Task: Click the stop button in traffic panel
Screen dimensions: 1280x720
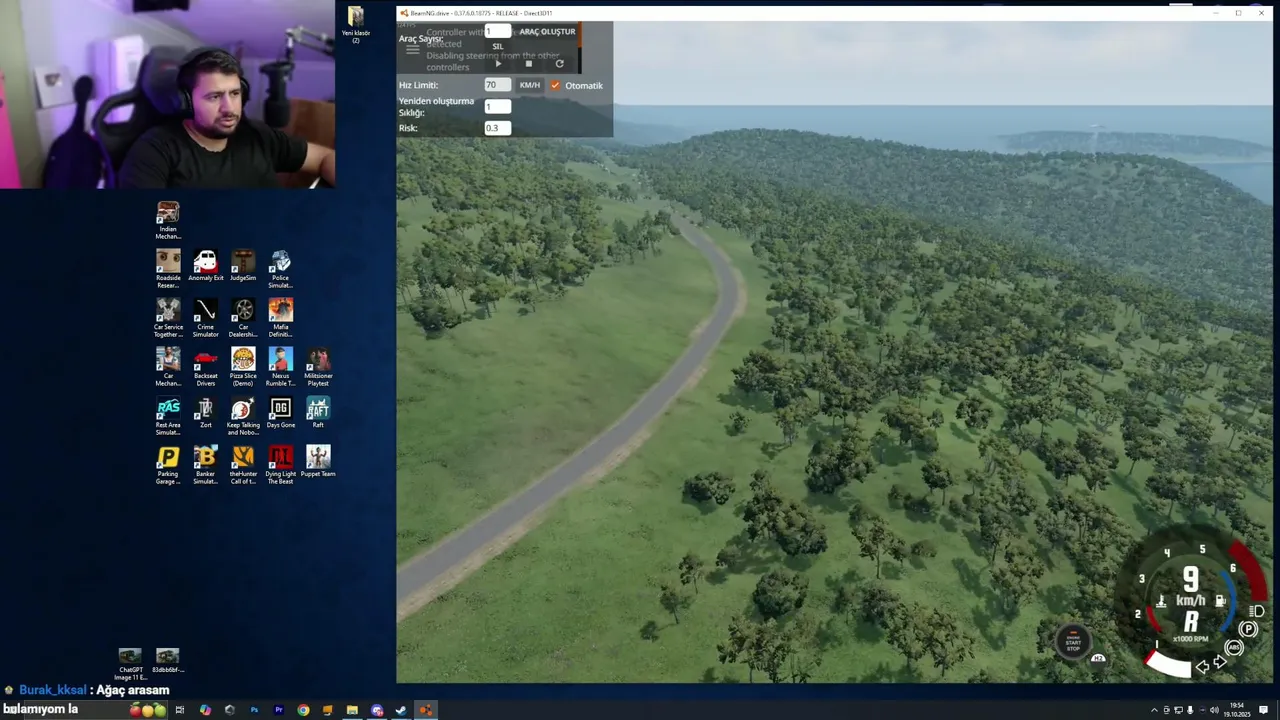Action: click(529, 64)
